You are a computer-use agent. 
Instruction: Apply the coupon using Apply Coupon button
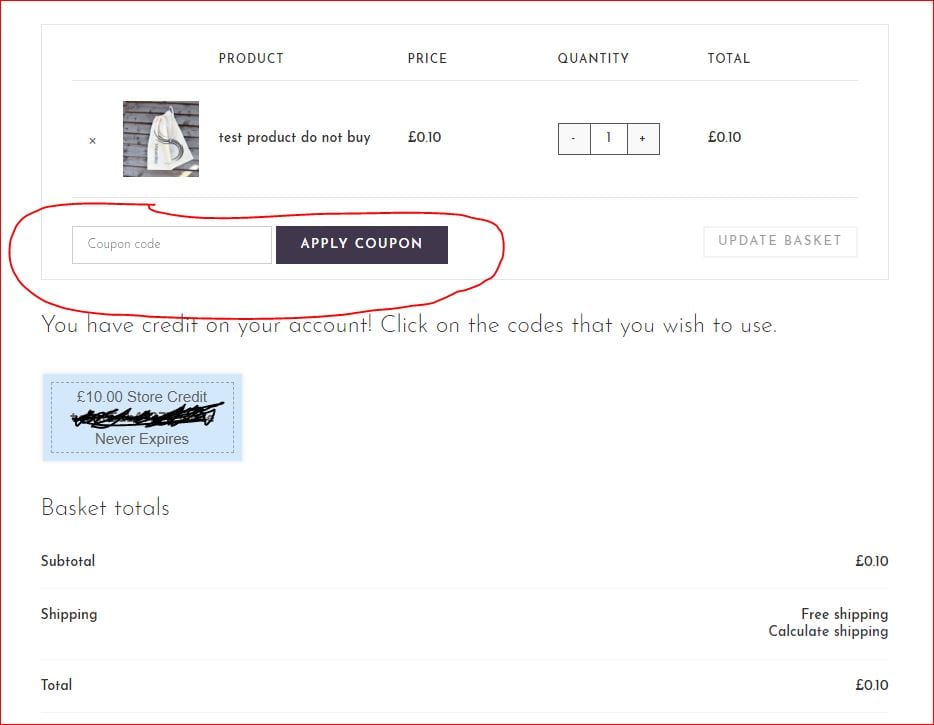click(362, 244)
